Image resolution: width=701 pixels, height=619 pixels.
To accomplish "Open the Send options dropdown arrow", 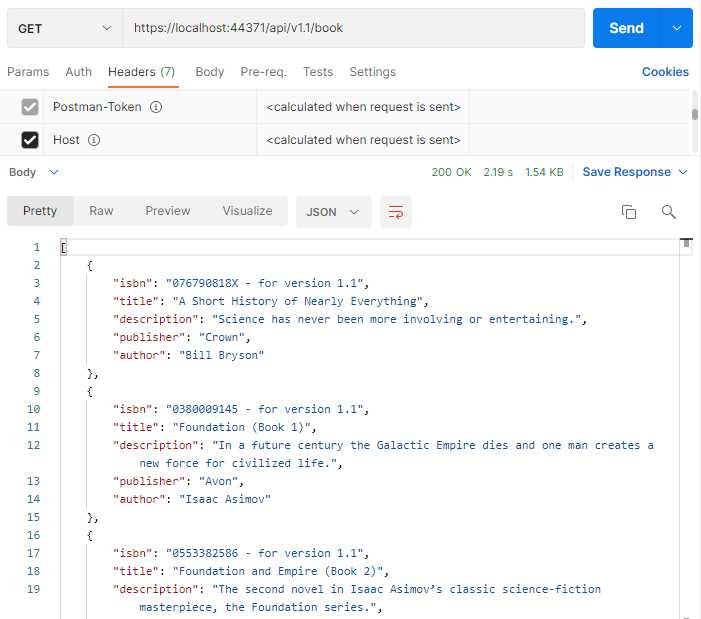I will point(677,28).
